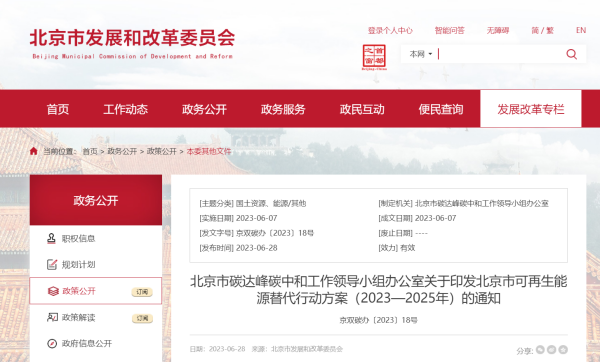Focus the site search input field

pyautogui.click(x=499, y=54)
